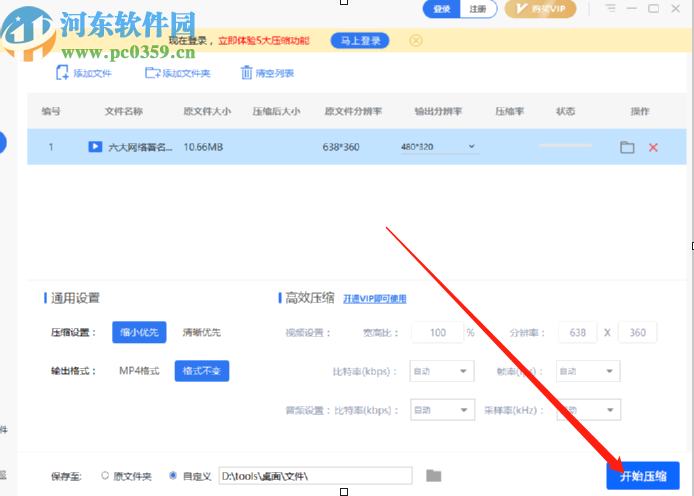Delete row 1 with the red X
The width and height of the screenshot is (694, 496).
(653, 147)
